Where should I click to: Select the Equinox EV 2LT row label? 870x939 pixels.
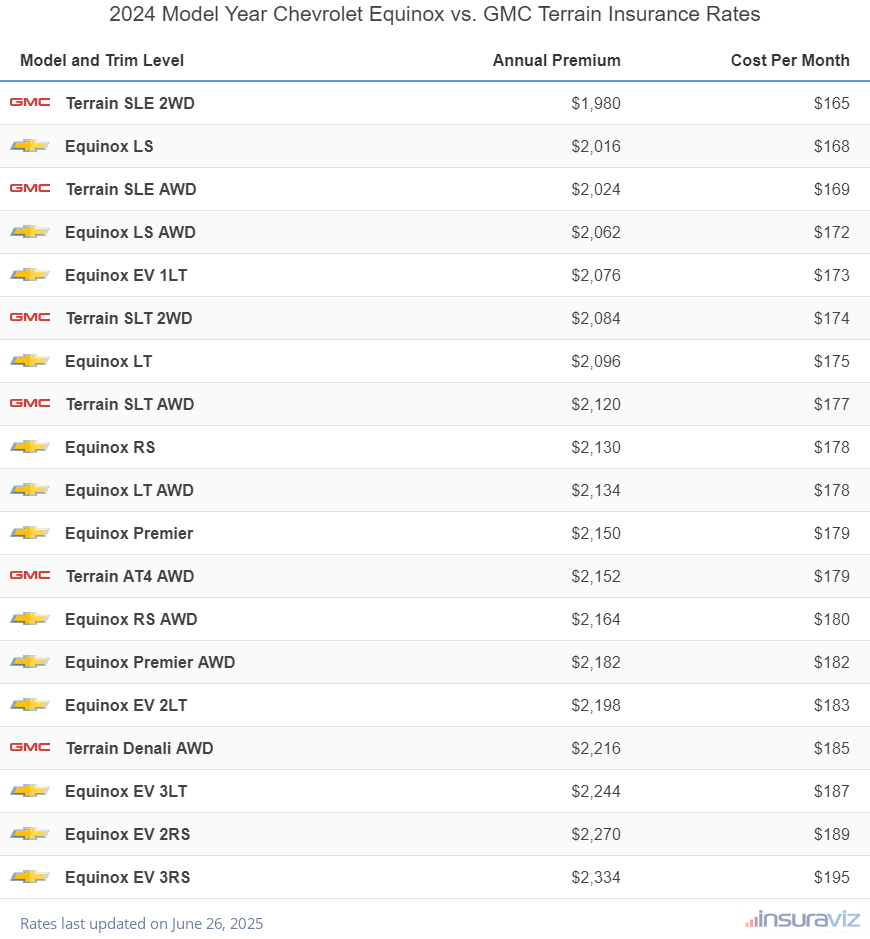126,705
